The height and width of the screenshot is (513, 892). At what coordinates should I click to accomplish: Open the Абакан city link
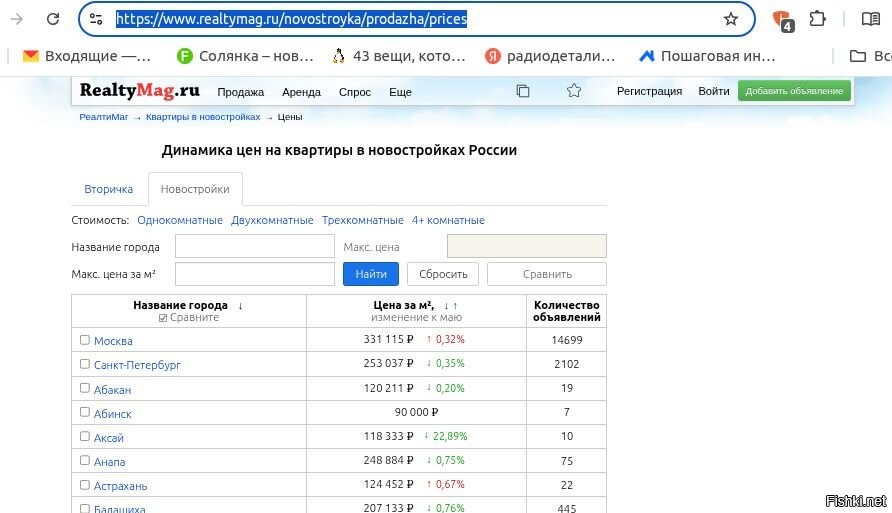pyautogui.click(x=112, y=390)
